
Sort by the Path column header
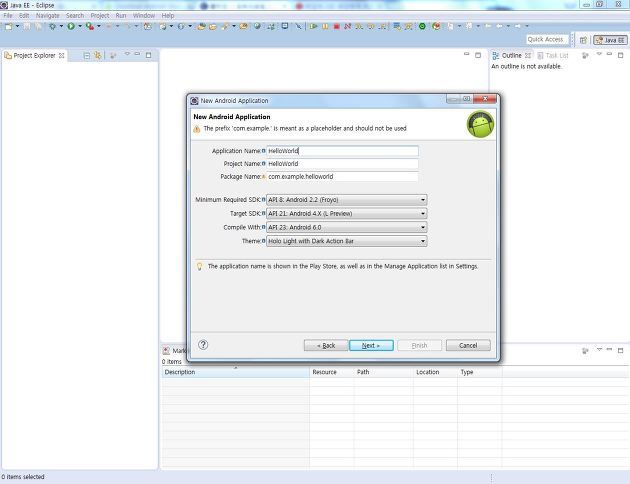pos(383,372)
